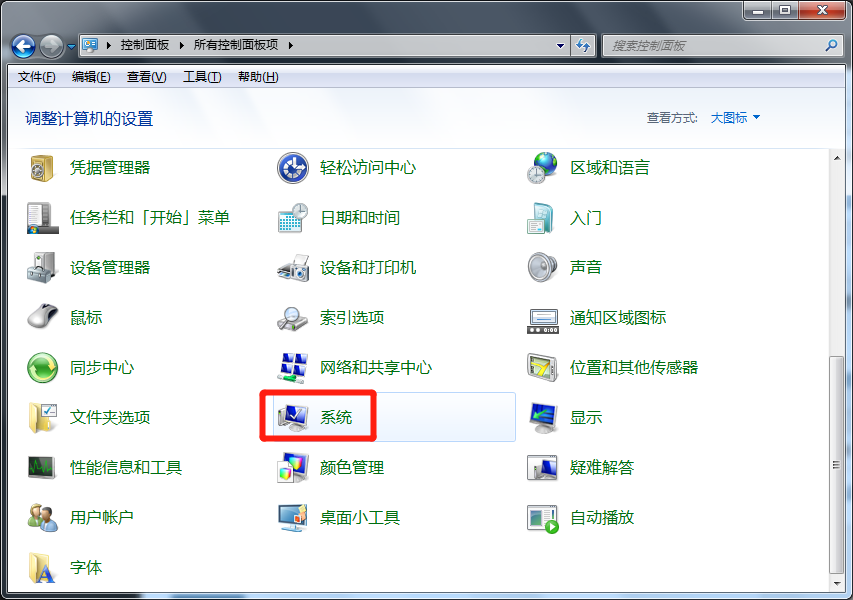Open the 帮助(H) menu

coord(258,77)
